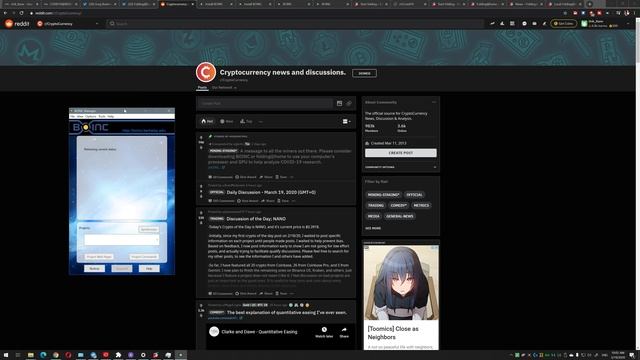Upvote the Daily Discussion post
The height and width of the screenshot is (360, 640).
tap(201, 187)
